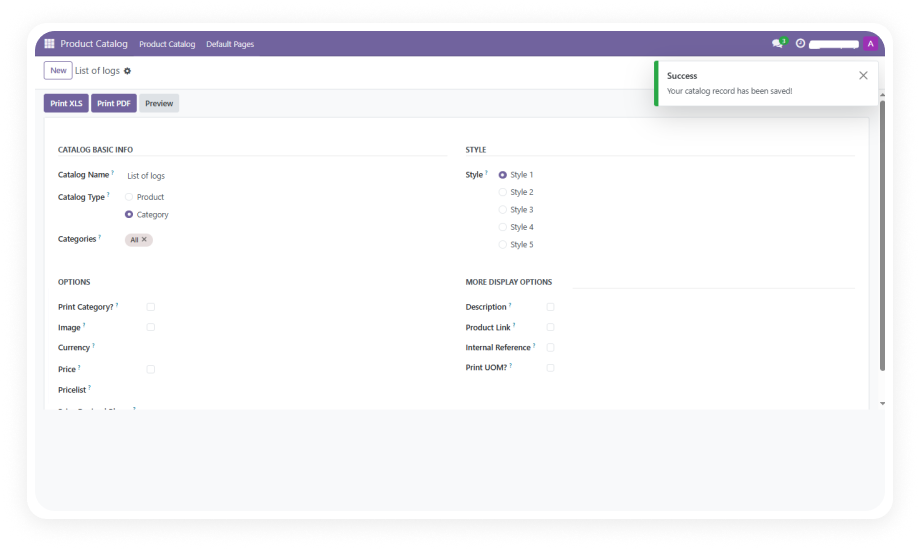Open the apps grid menu icon
This screenshot has width=920, height=550.
[x=49, y=43]
